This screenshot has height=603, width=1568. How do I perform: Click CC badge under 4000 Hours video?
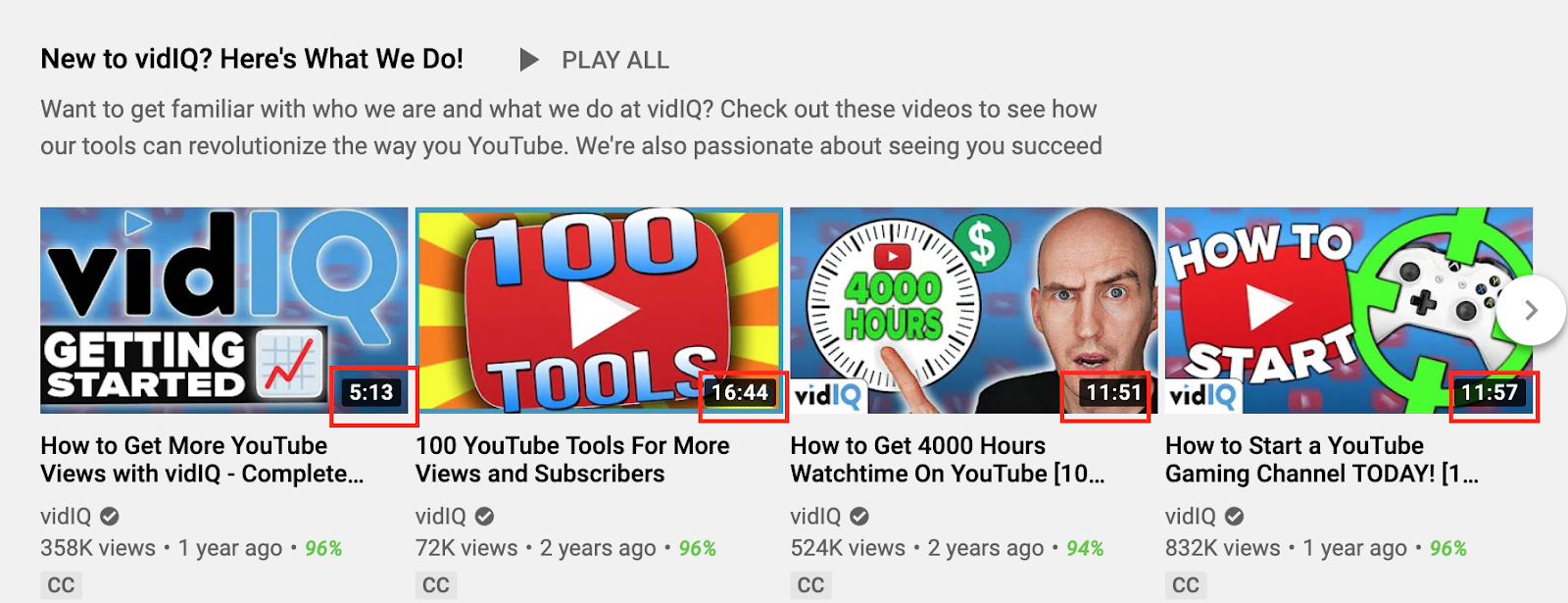[x=810, y=585]
